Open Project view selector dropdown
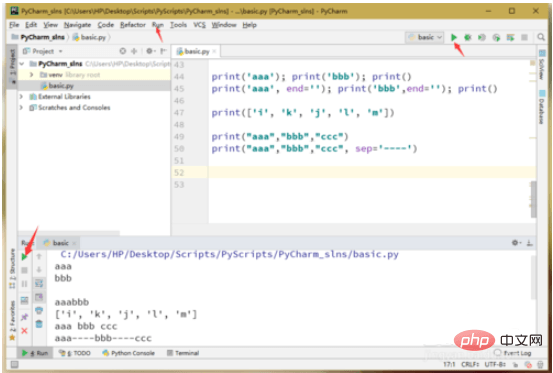The width and height of the screenshot is (553, 373). pos(43,51)
